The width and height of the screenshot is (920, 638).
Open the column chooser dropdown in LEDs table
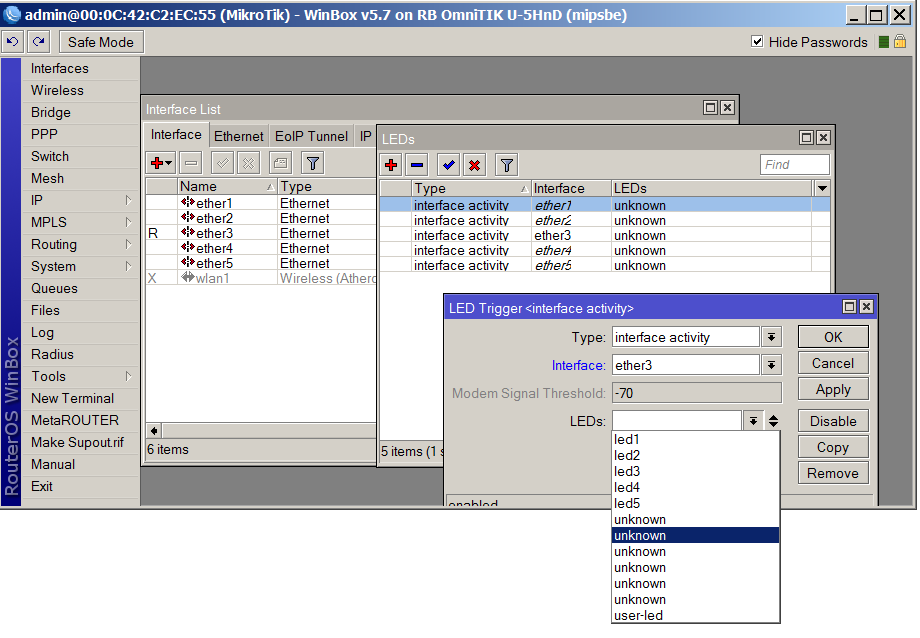click(822, 188)
